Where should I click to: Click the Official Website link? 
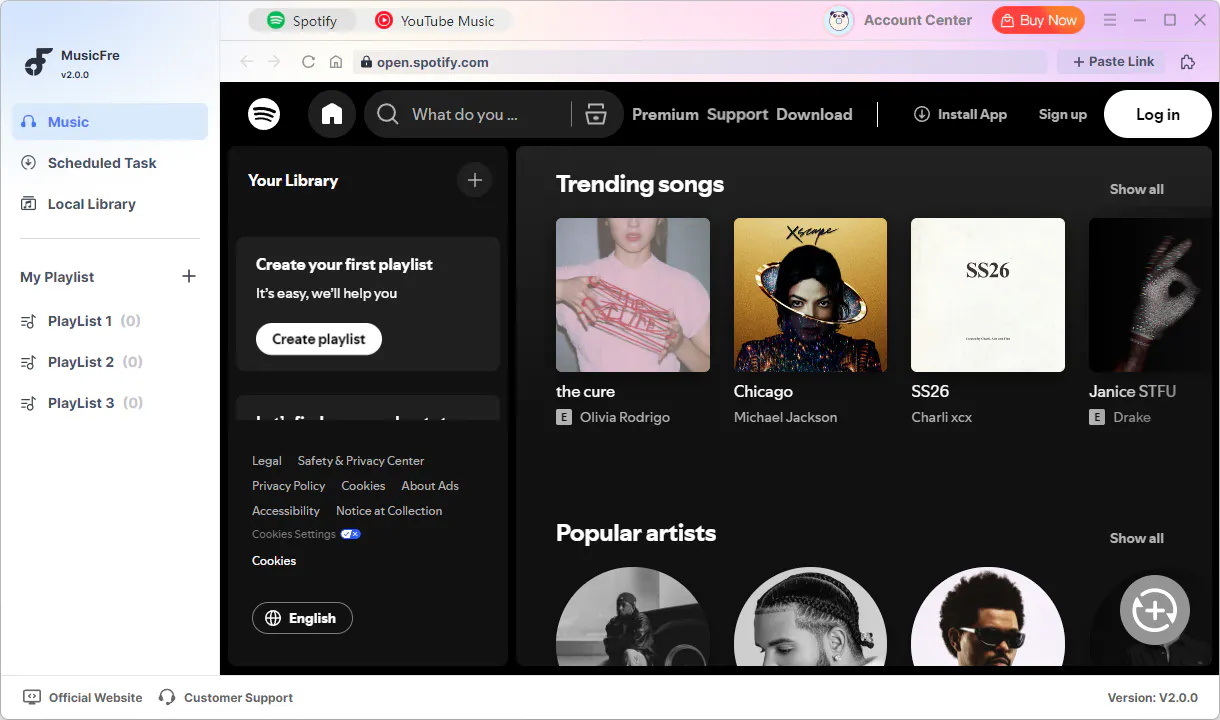(x=96, y=698)
